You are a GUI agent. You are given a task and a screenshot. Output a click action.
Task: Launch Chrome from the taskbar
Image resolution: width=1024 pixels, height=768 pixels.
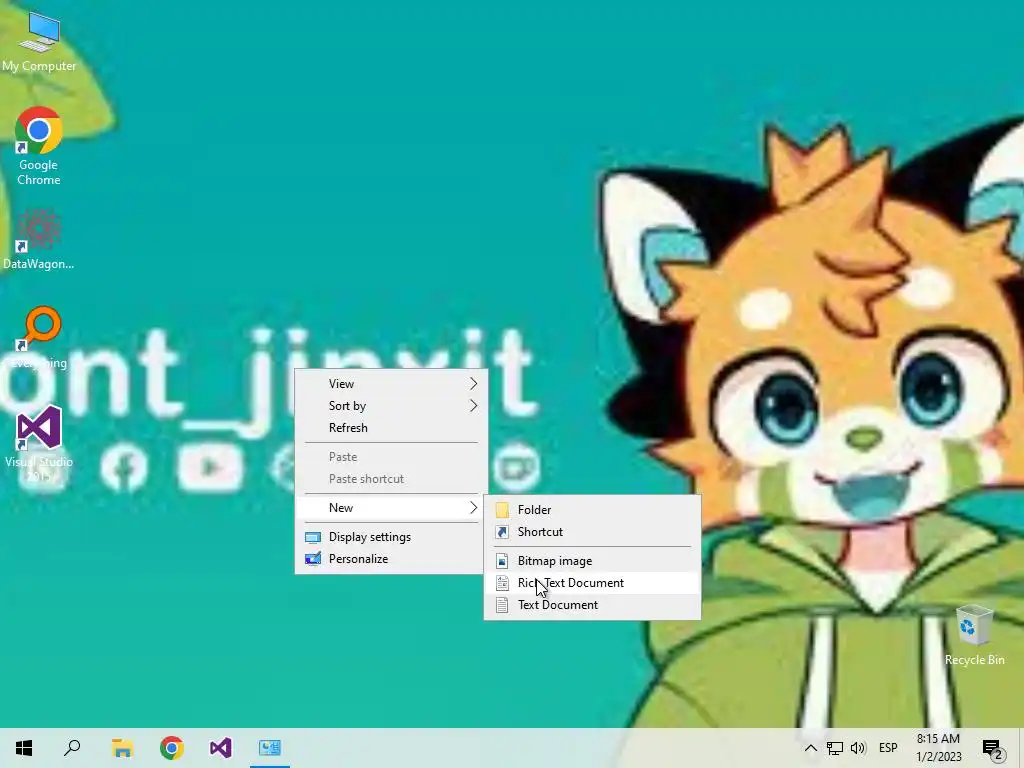tap(172, 748)
